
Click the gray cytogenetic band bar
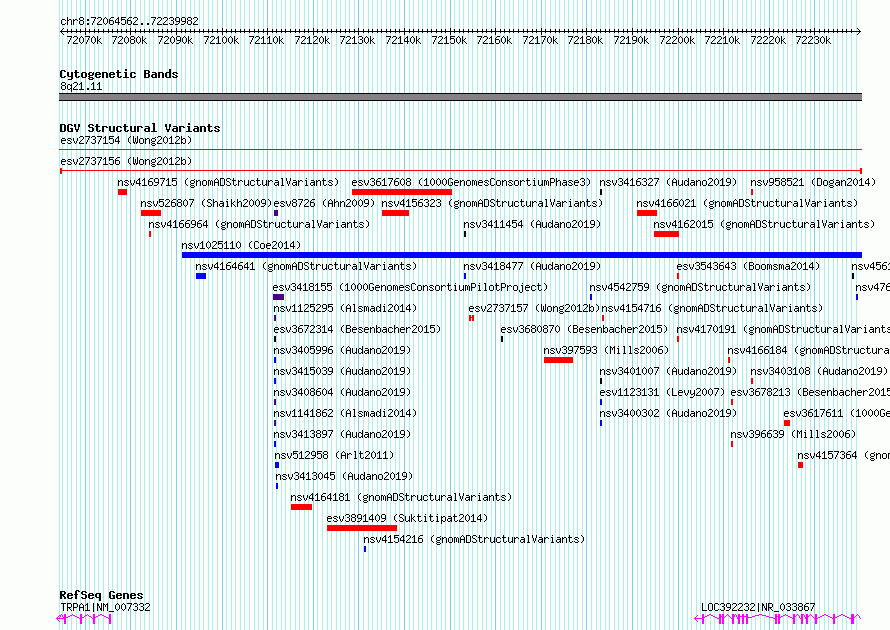pos(460,97)
